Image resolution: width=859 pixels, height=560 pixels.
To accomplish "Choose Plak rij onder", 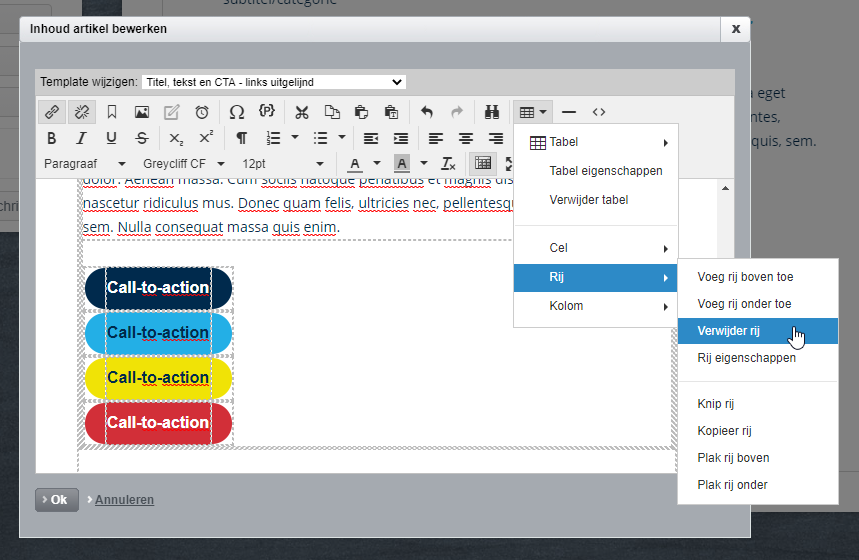I will pyautogui.click(x=758, y=485).
